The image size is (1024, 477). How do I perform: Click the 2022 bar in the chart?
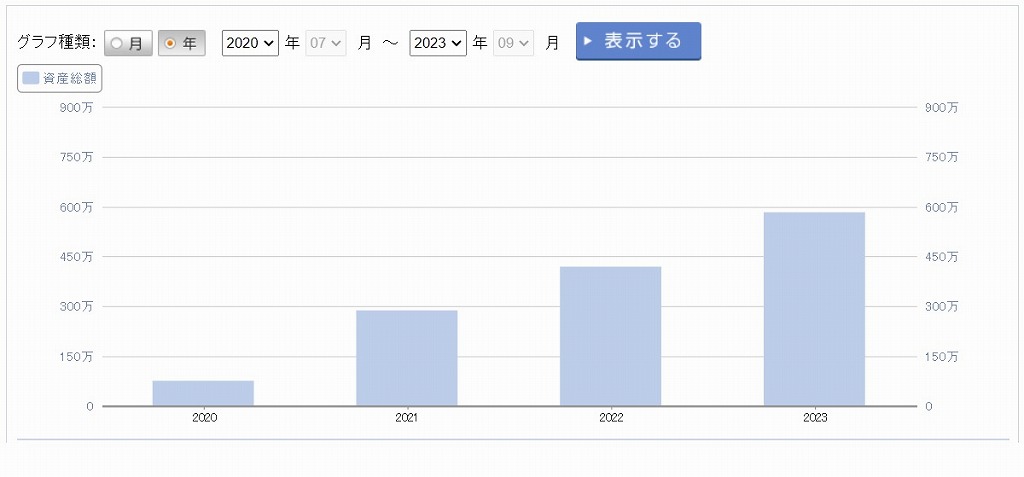pyautogui.click(x=610, y=336)
